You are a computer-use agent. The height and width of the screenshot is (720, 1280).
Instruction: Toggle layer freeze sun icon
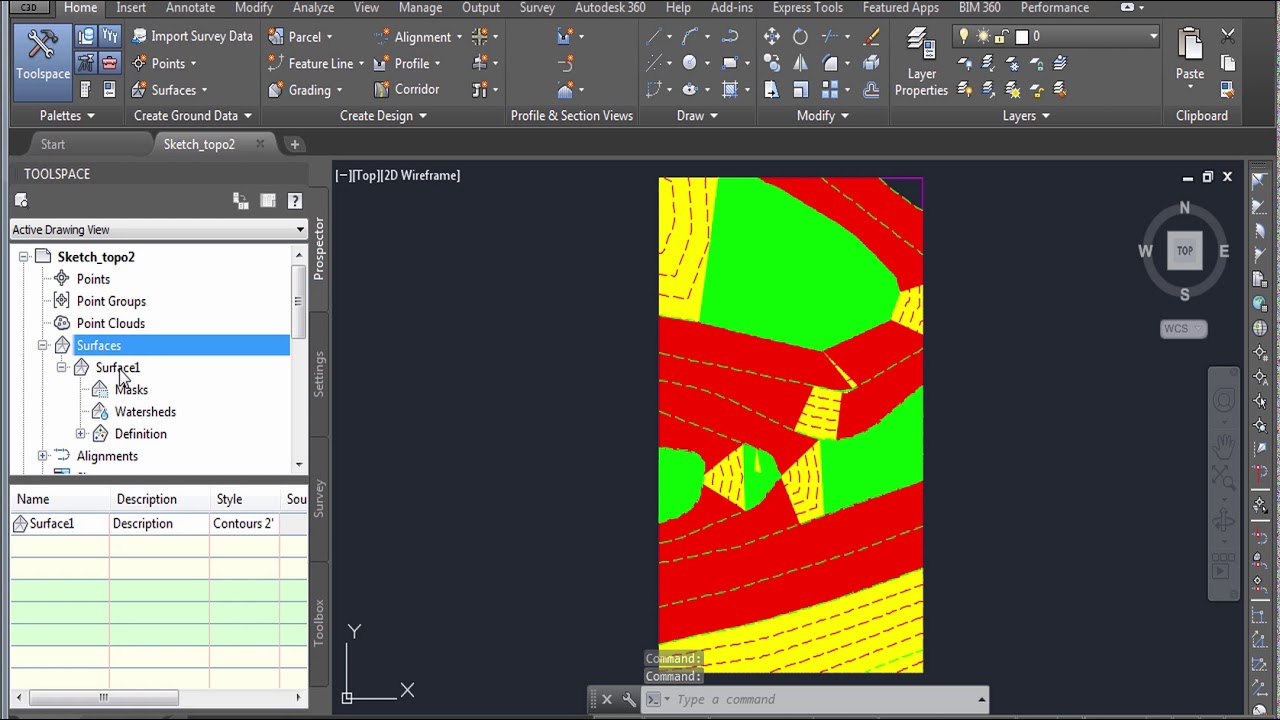pyautogui.click(x=984, y=37)
